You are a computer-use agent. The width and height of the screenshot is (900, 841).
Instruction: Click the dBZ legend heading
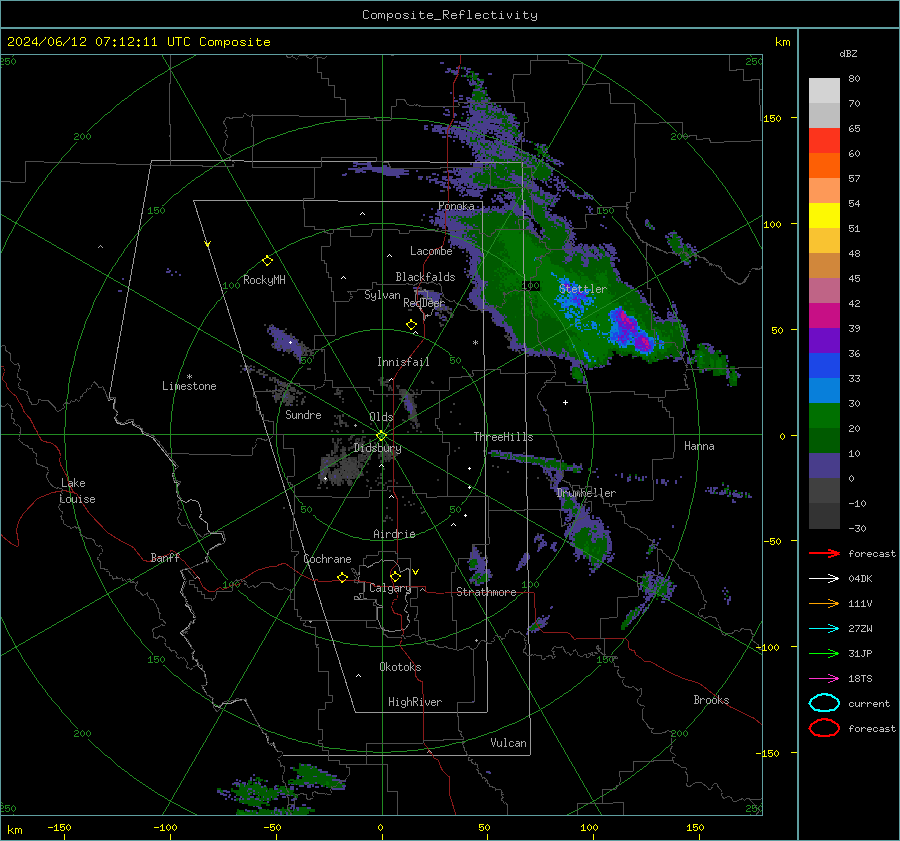coord(848,53)
